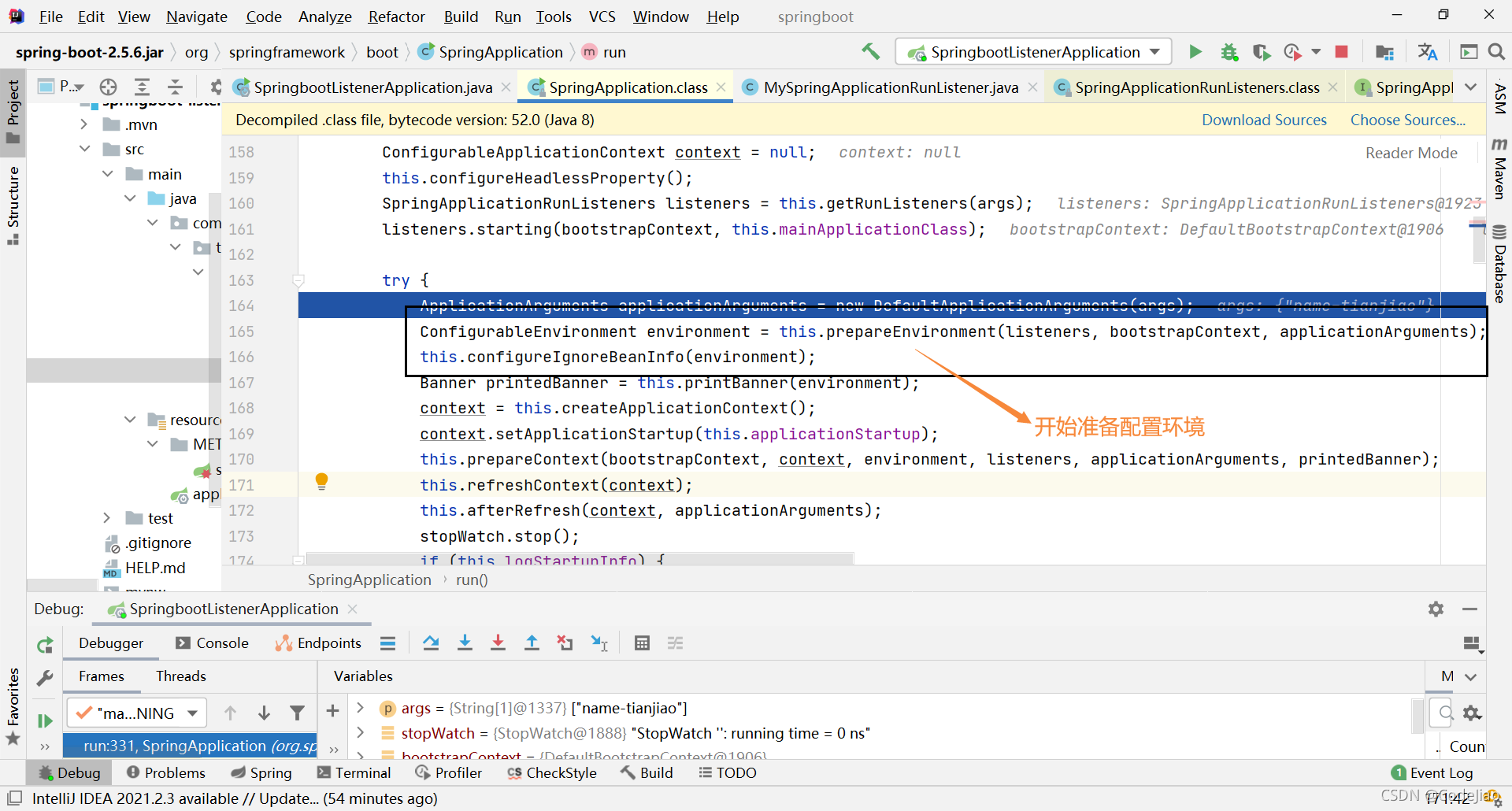Toggle Reader Mode in the editor
Screen dimensions: 1512x811
pos(1411,153)
